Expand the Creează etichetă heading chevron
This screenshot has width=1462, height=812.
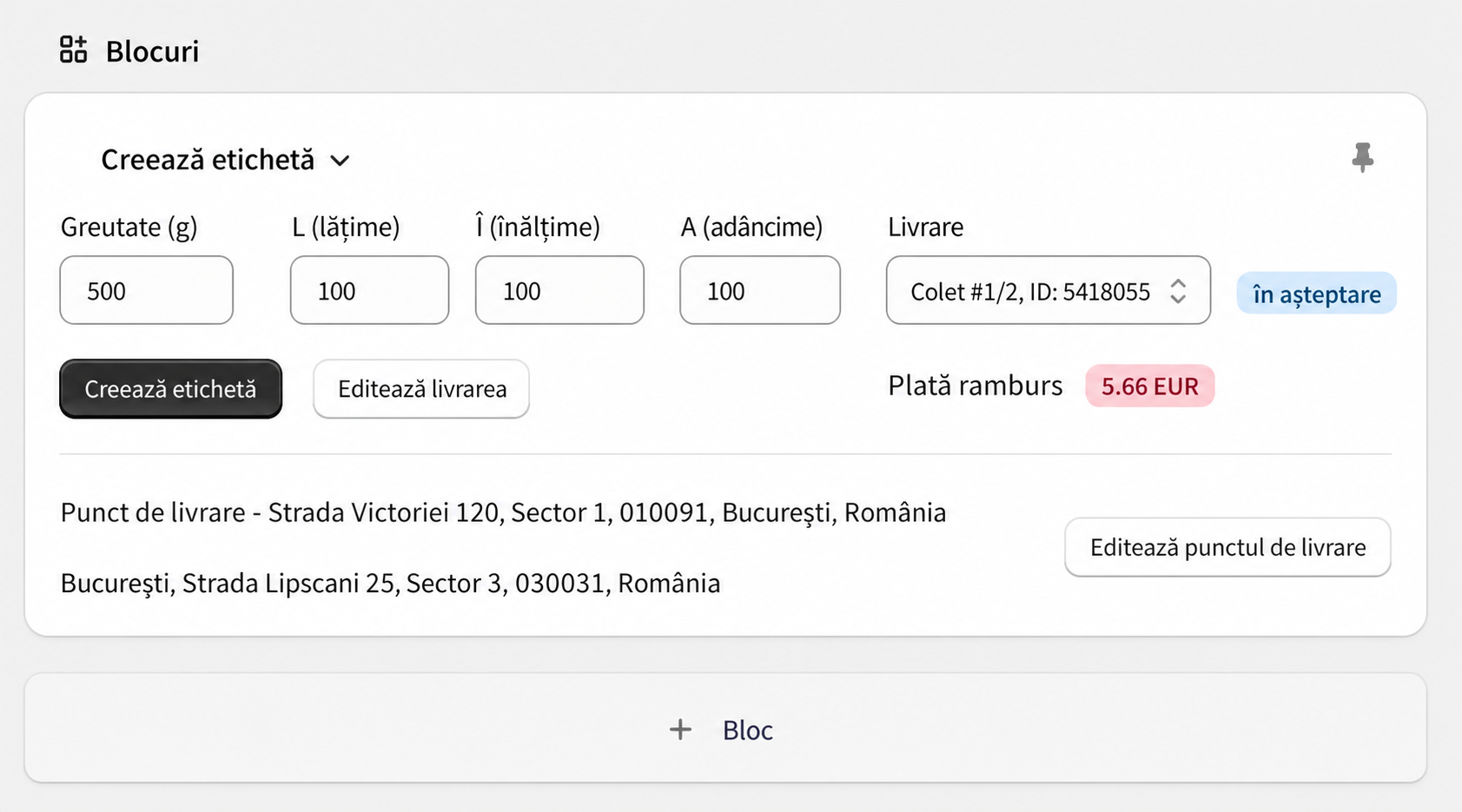click(341, 161)
